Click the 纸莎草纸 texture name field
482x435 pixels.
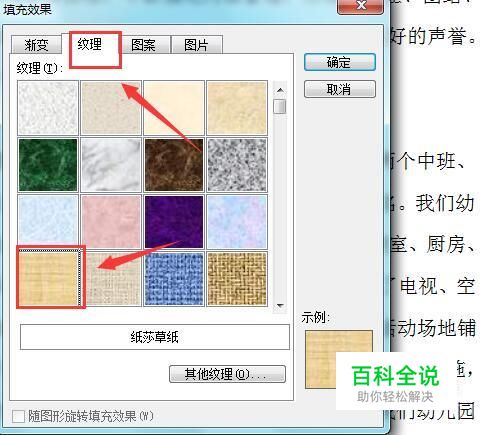pyautogui.click(x=155, y=337)
